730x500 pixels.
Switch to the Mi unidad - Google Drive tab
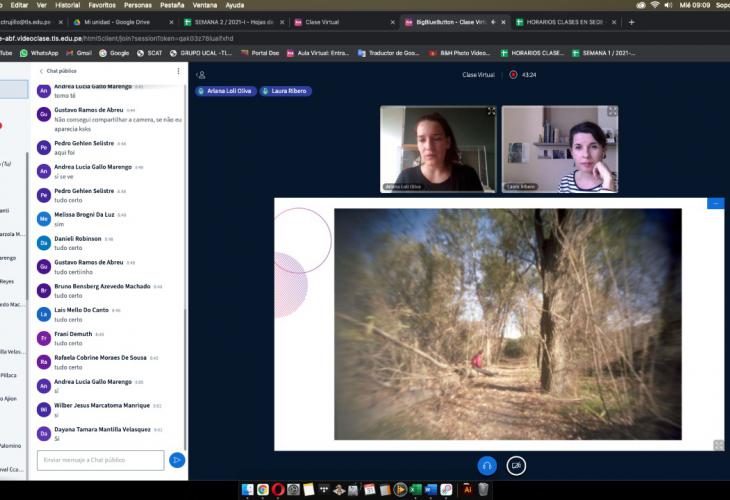(123, 22)
